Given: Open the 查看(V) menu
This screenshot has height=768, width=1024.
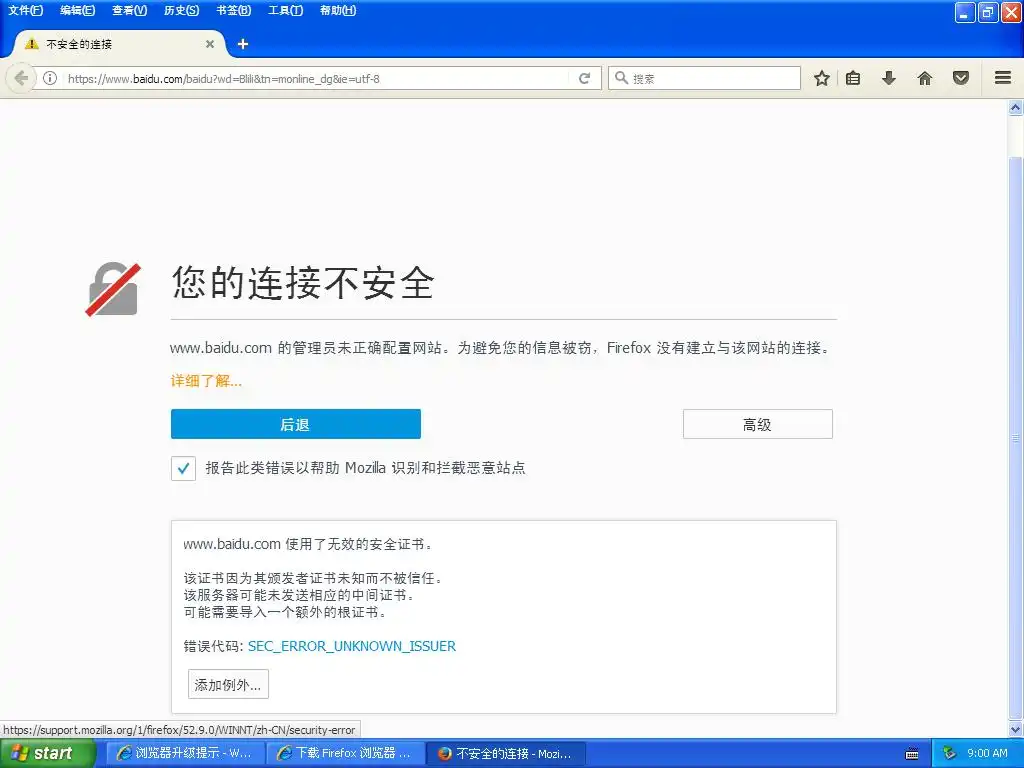Looking at the screenshot, I should (129, 10).
